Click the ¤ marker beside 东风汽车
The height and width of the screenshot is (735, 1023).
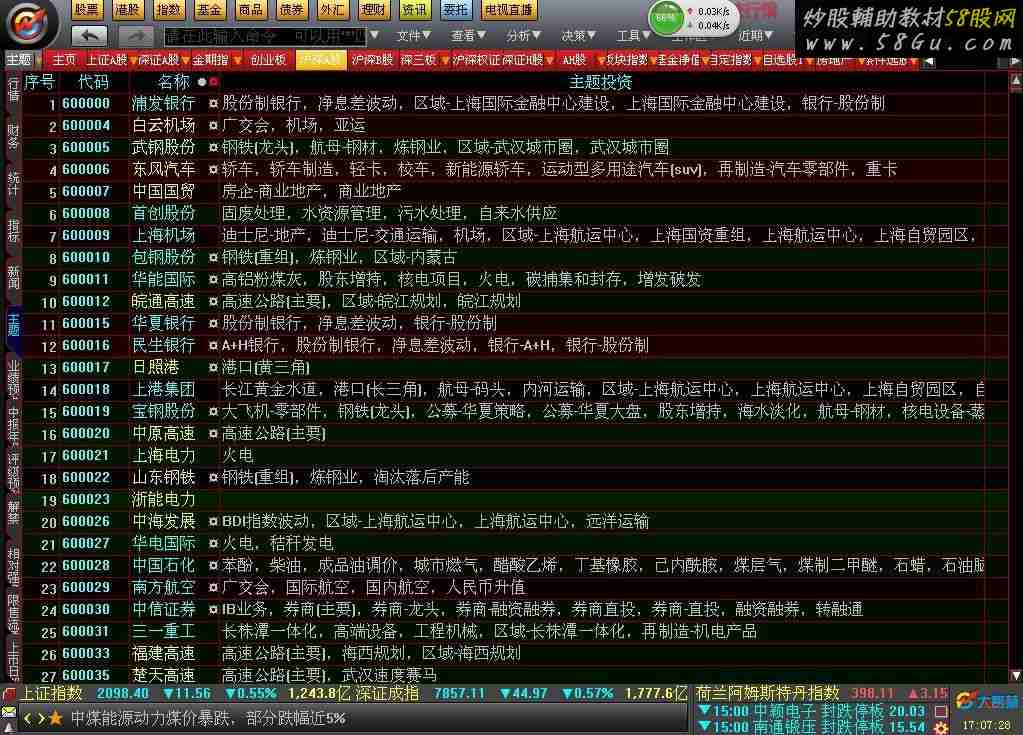point(213,170)
